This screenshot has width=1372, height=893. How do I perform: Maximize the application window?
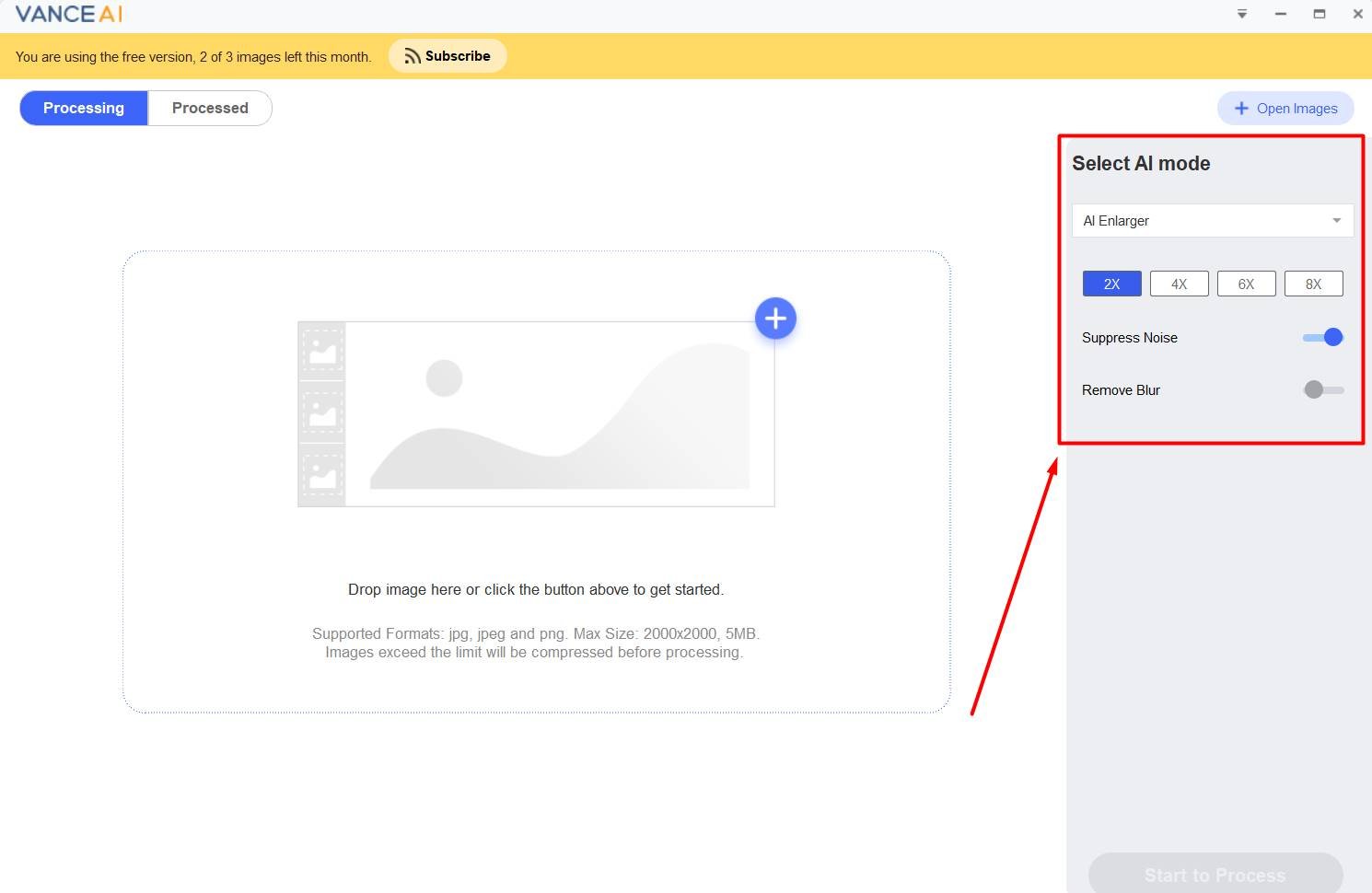tap(1319, 14)
